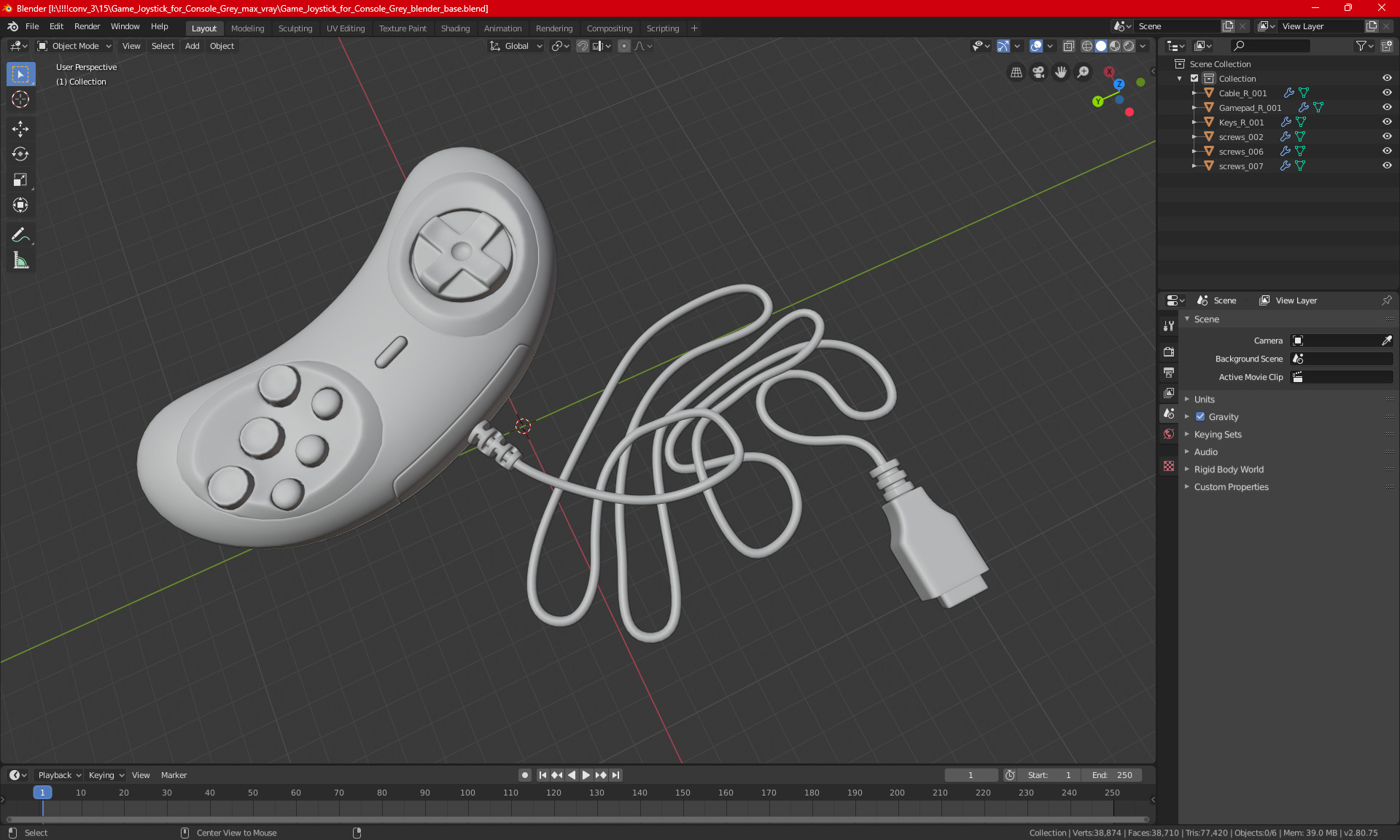Image resolution: width=1400 pixels, height=840 pixels.
Task: Click the current frame marker at 1
Action: 42,793
